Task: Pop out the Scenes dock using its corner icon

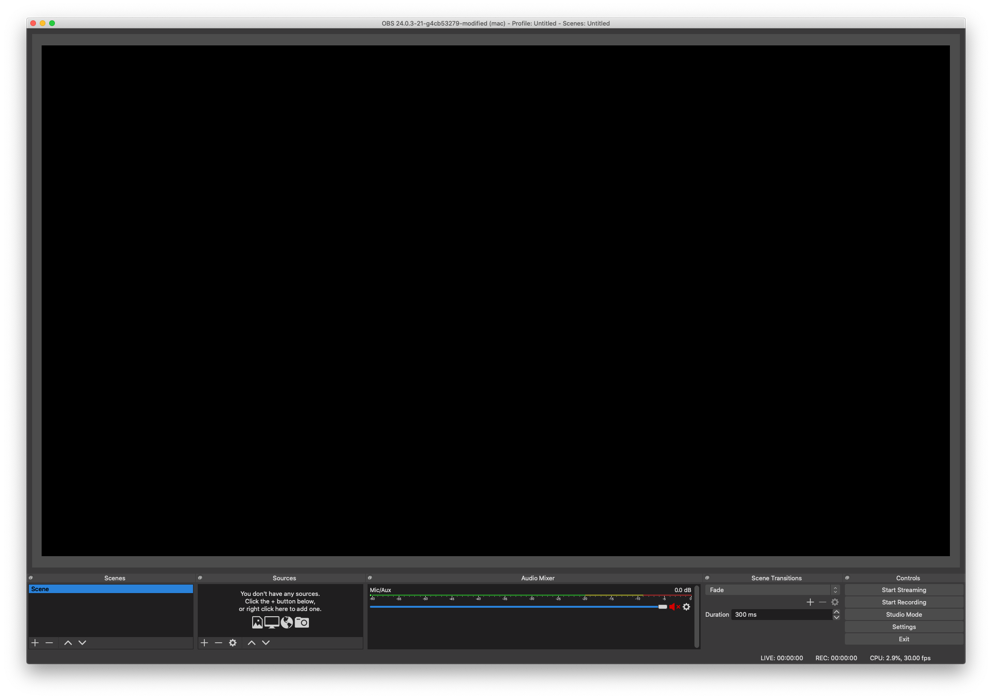Action: coord(31,578)
